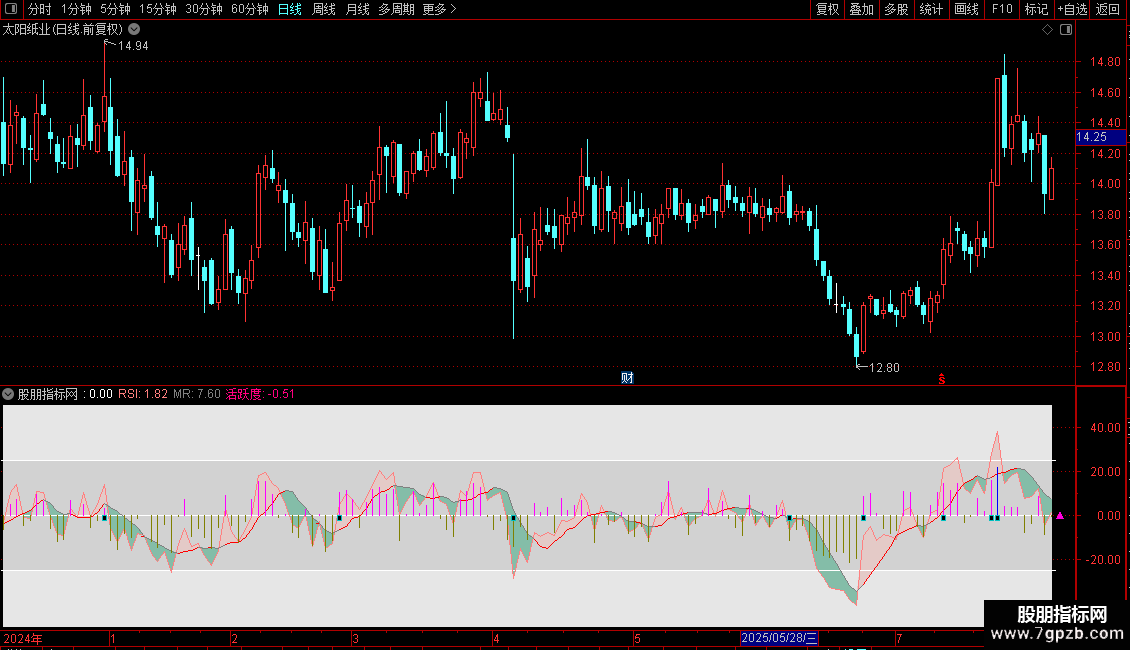Expand the 太阳纸业 chart title dropdown
1130x650 pixels.
pos(134,30)
